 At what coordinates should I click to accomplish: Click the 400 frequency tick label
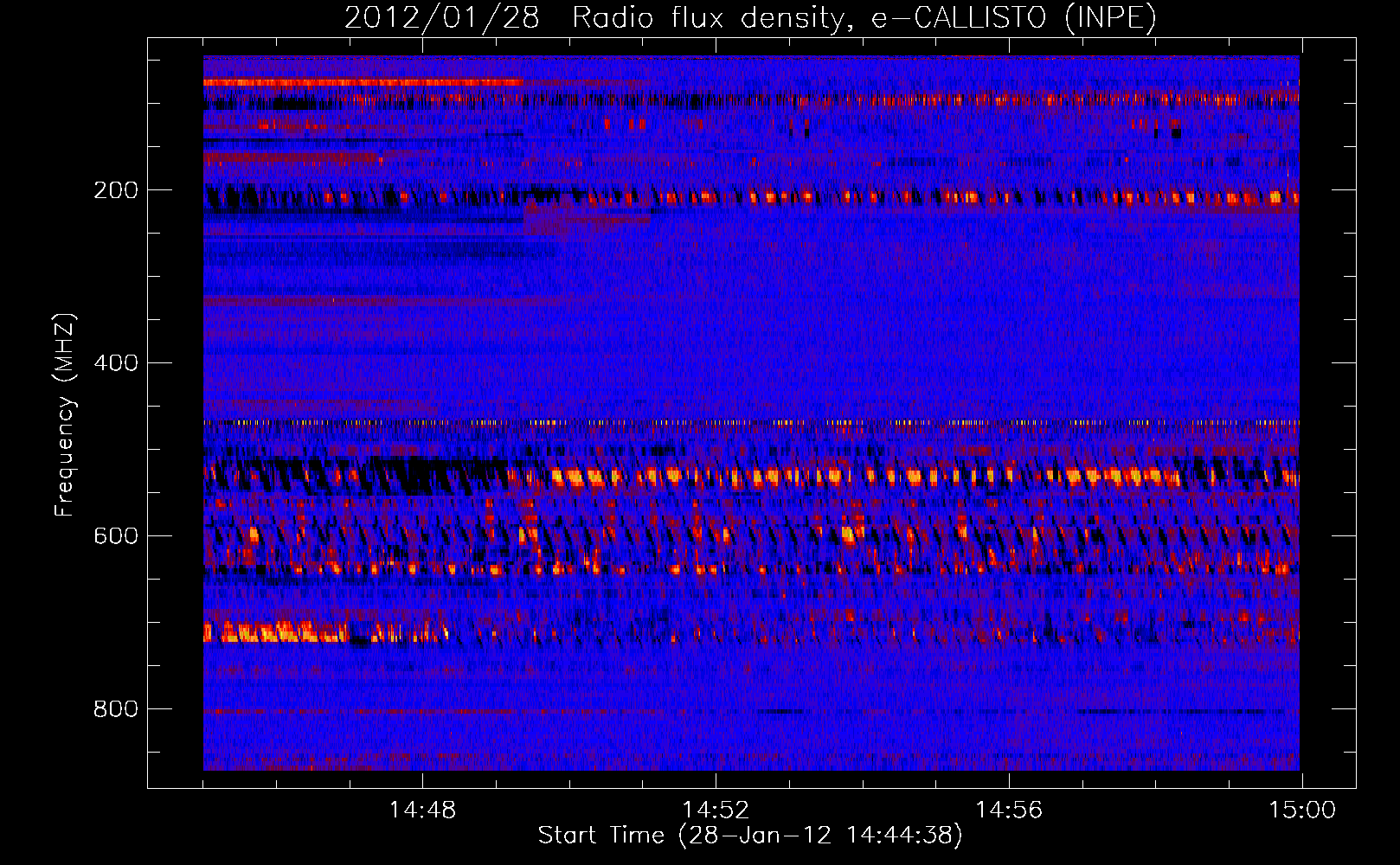point(116,363)
